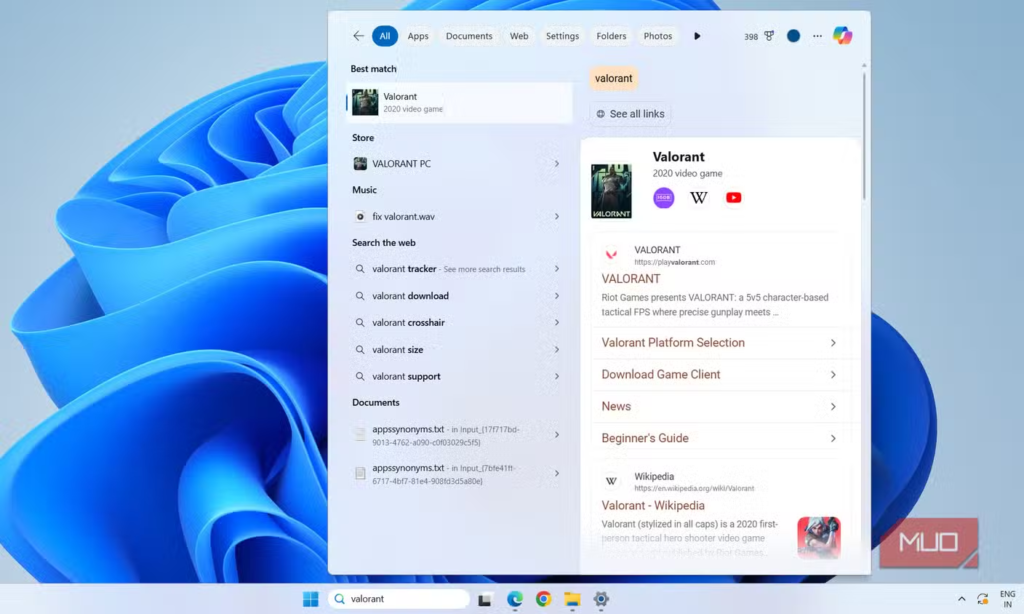
Task: Show more filter tabs with play arrow
Action: tap(697, 36)
